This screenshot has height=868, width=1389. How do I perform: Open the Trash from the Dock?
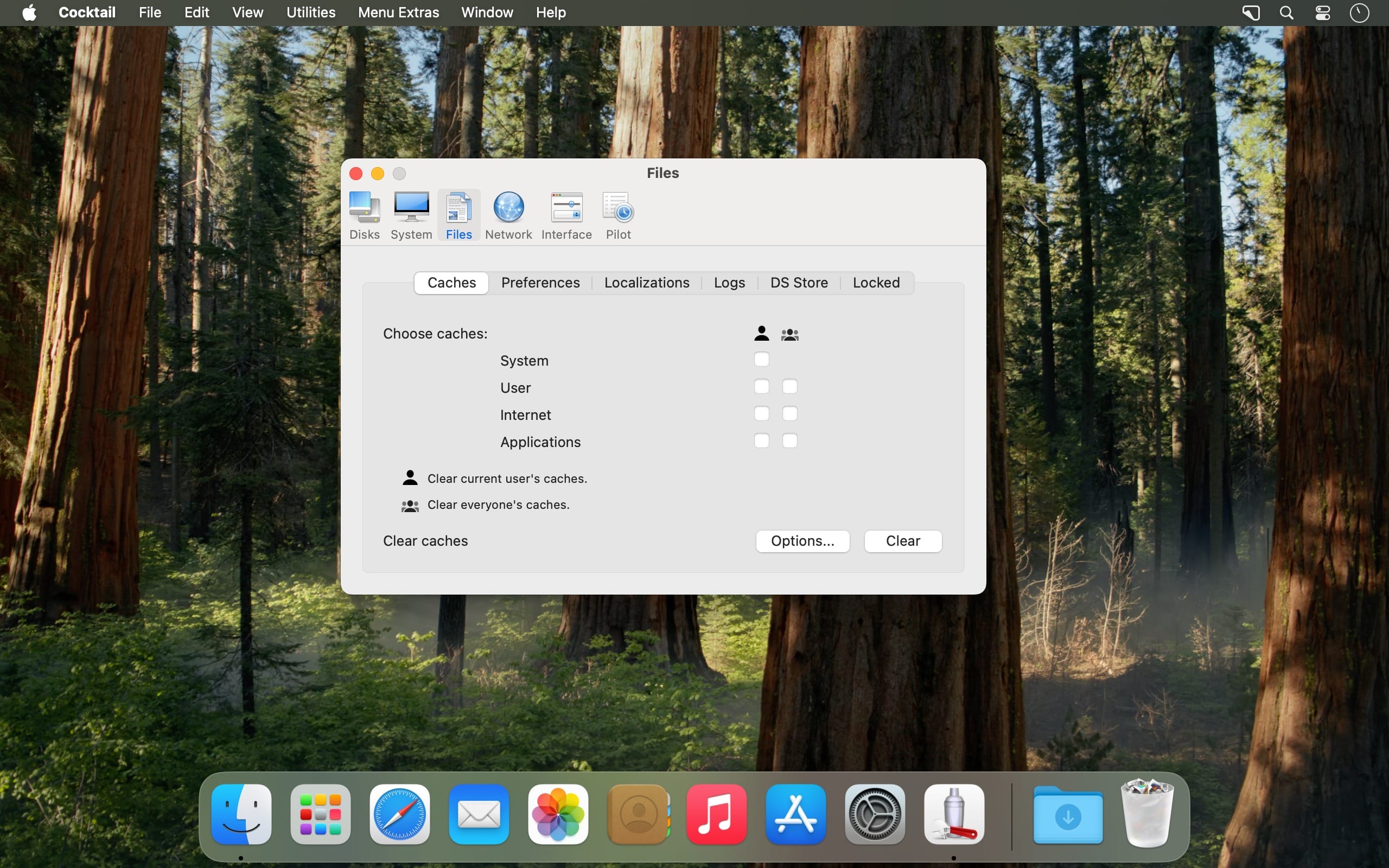[x=1147, y=813]
